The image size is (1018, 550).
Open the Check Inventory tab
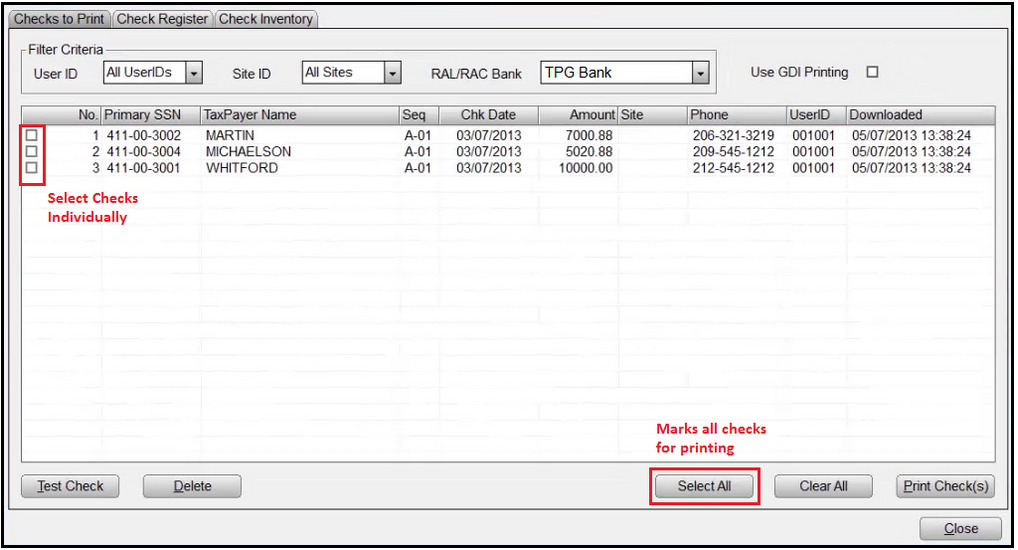pos(266,19)
